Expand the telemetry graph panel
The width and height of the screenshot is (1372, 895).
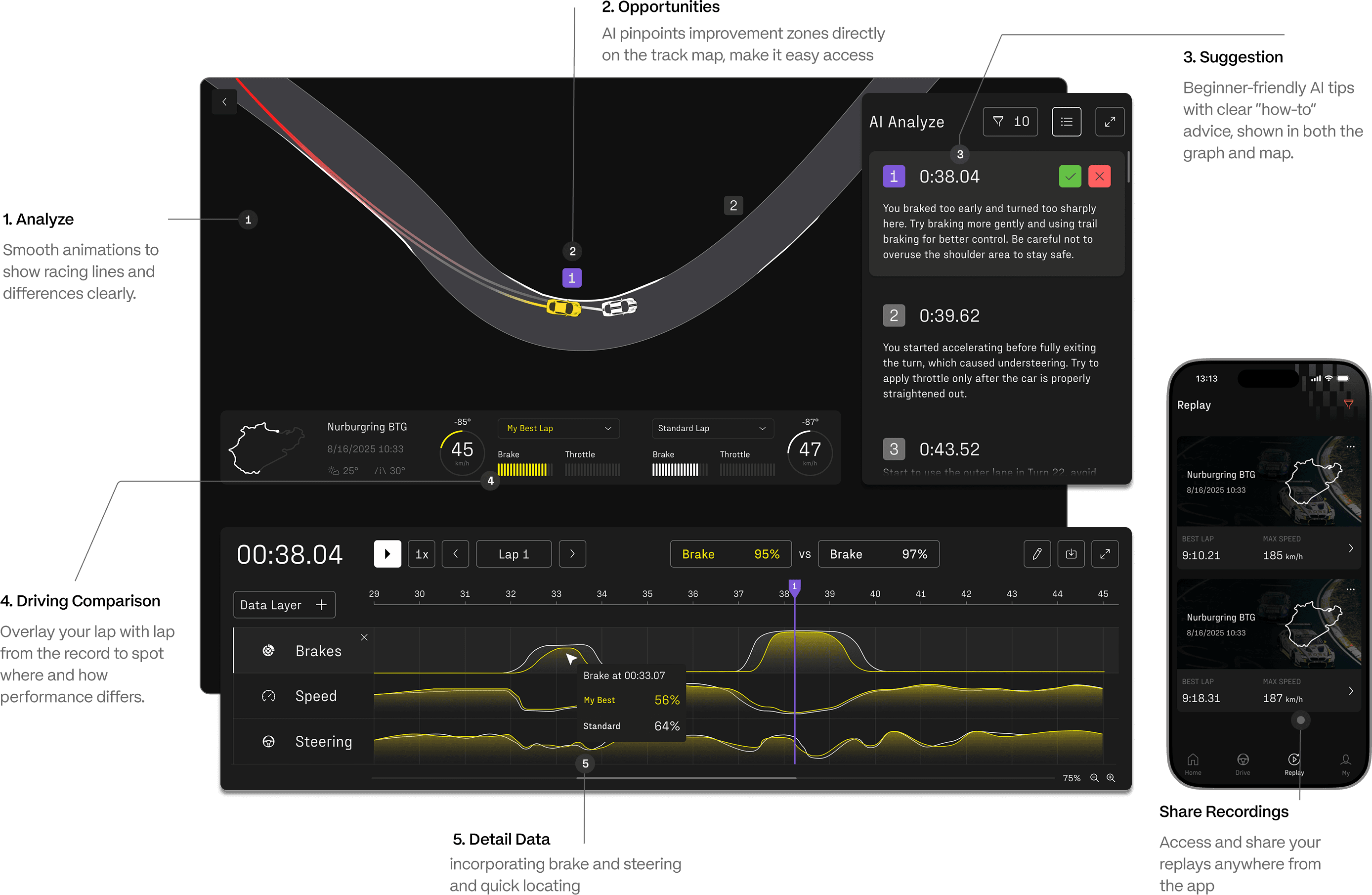coord(1105,554)
